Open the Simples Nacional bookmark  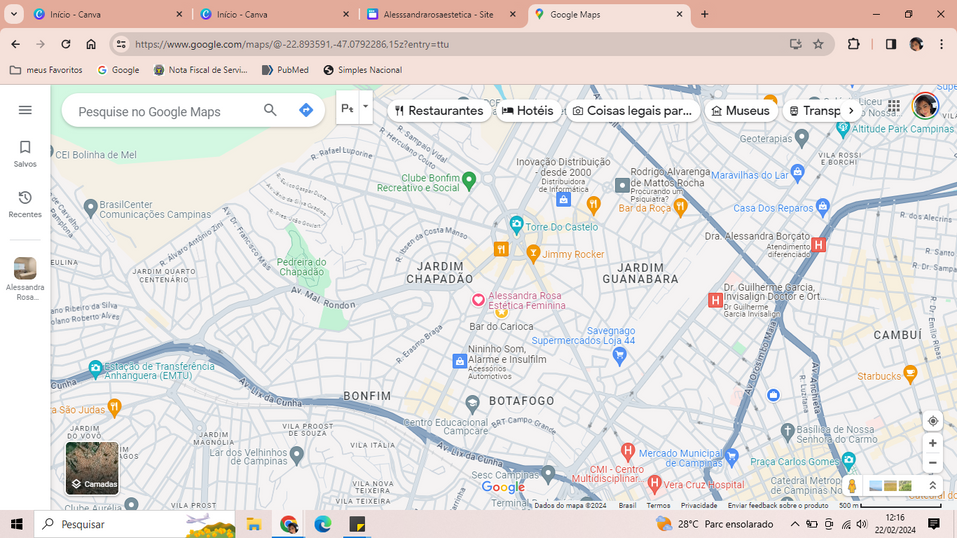363,70
